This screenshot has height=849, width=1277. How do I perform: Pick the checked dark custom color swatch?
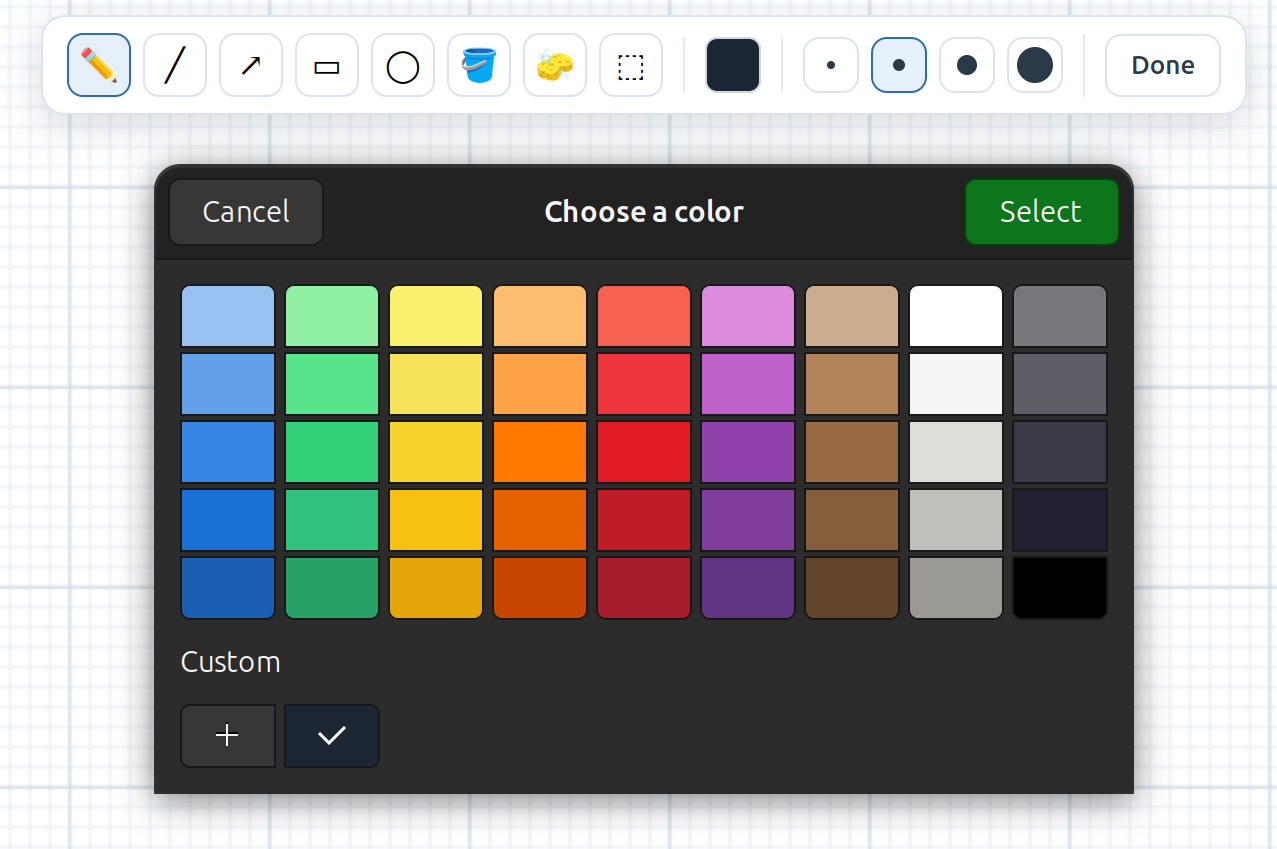[332, 736]
